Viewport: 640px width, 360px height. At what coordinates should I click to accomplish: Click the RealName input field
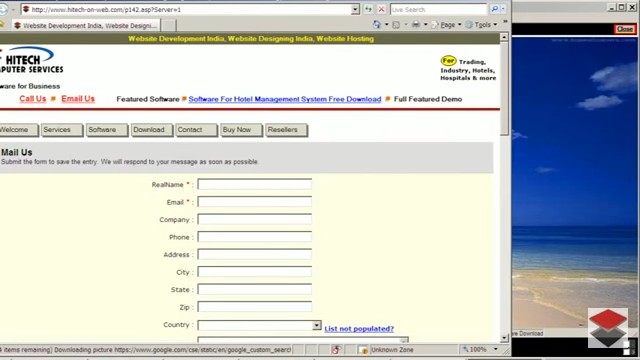click(255, 184)
